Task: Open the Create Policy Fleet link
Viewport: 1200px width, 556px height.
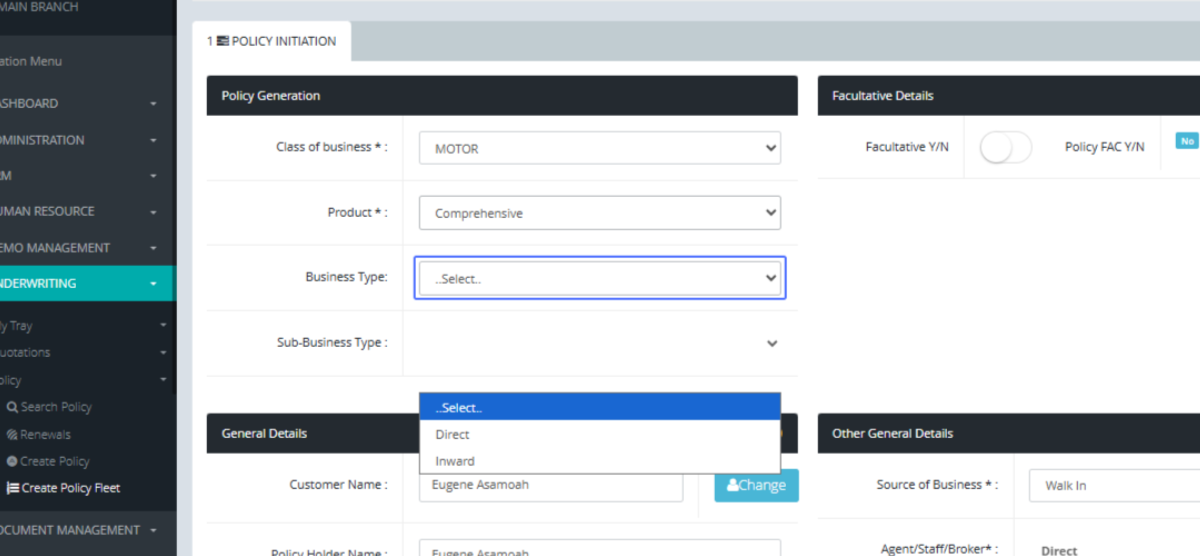Action: 71,489
